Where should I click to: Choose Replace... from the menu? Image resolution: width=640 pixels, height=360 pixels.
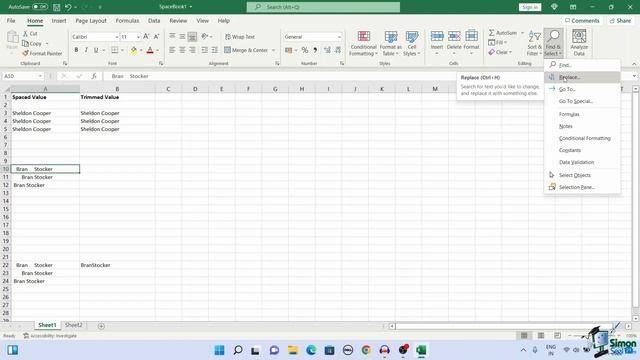coord(582,77)
